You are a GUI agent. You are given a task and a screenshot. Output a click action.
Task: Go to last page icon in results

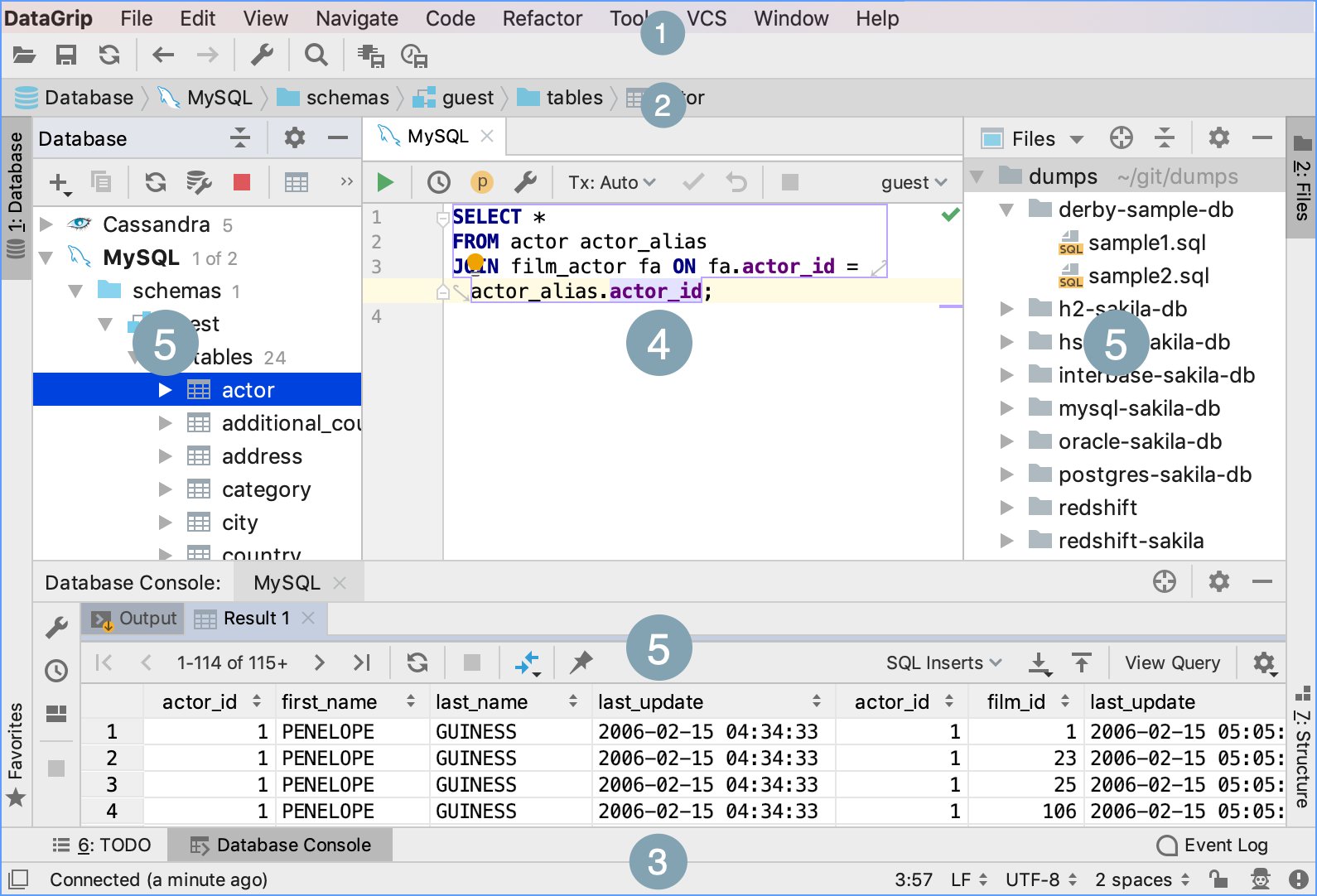pyautogui.click(x=362, y=662)
